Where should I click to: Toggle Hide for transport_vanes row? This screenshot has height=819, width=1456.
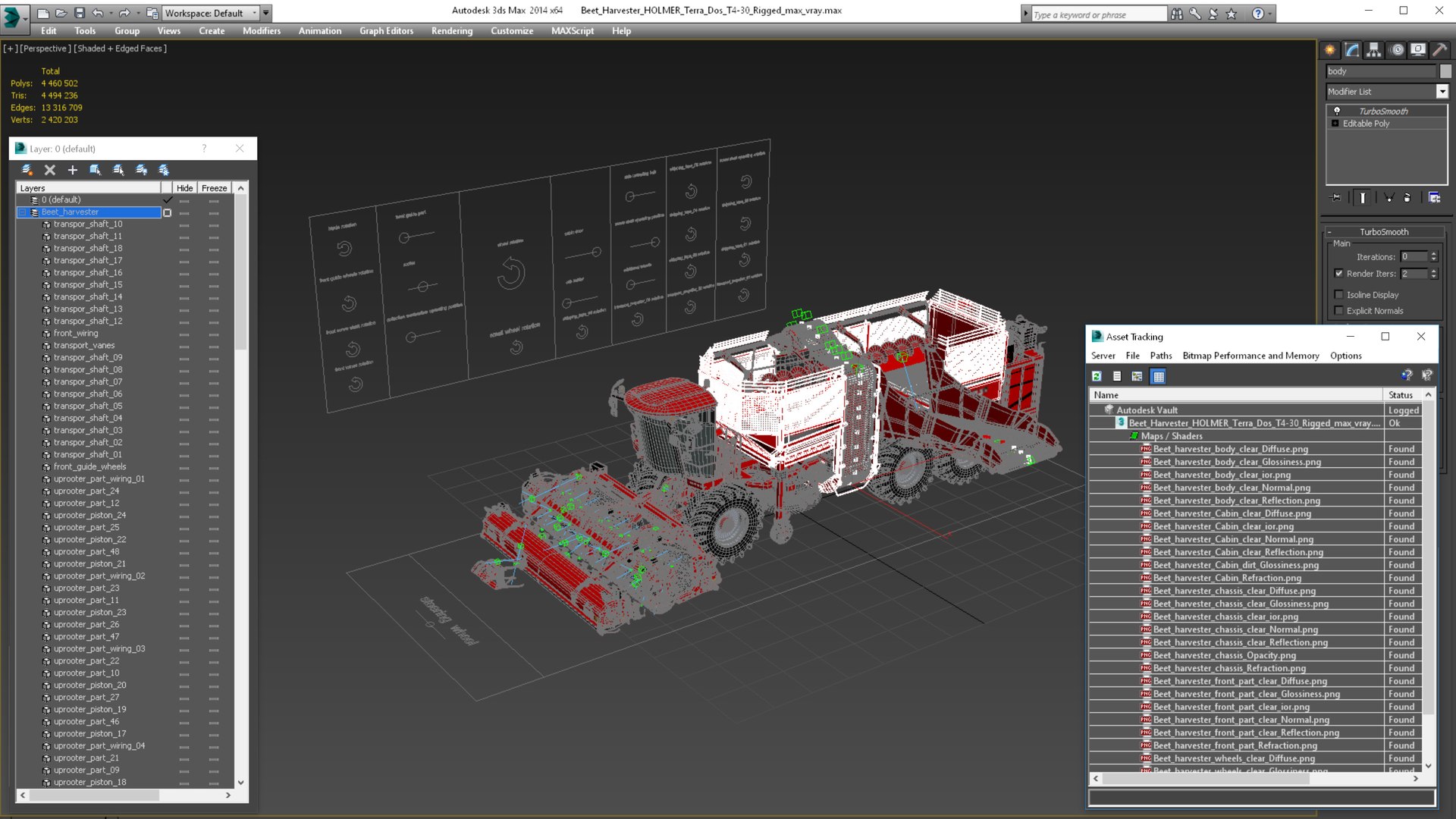point(184,347)
